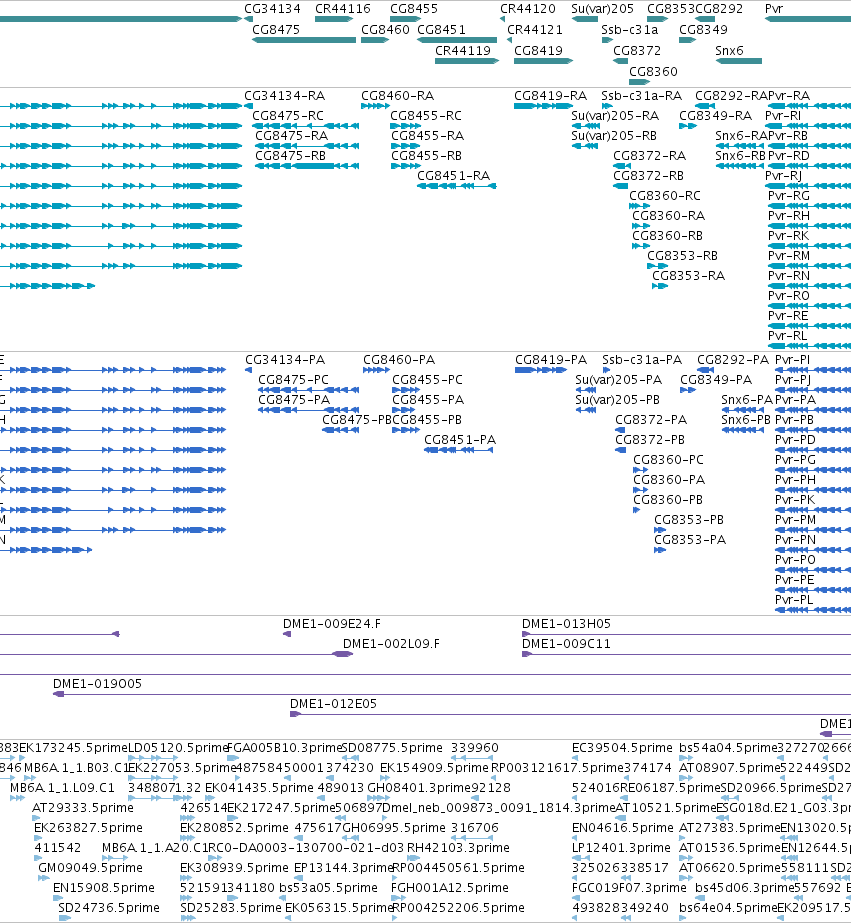Viewport: 851px width, 923px height.
Task: Select the CG8475-PC protein label
Action: (293, 380)
